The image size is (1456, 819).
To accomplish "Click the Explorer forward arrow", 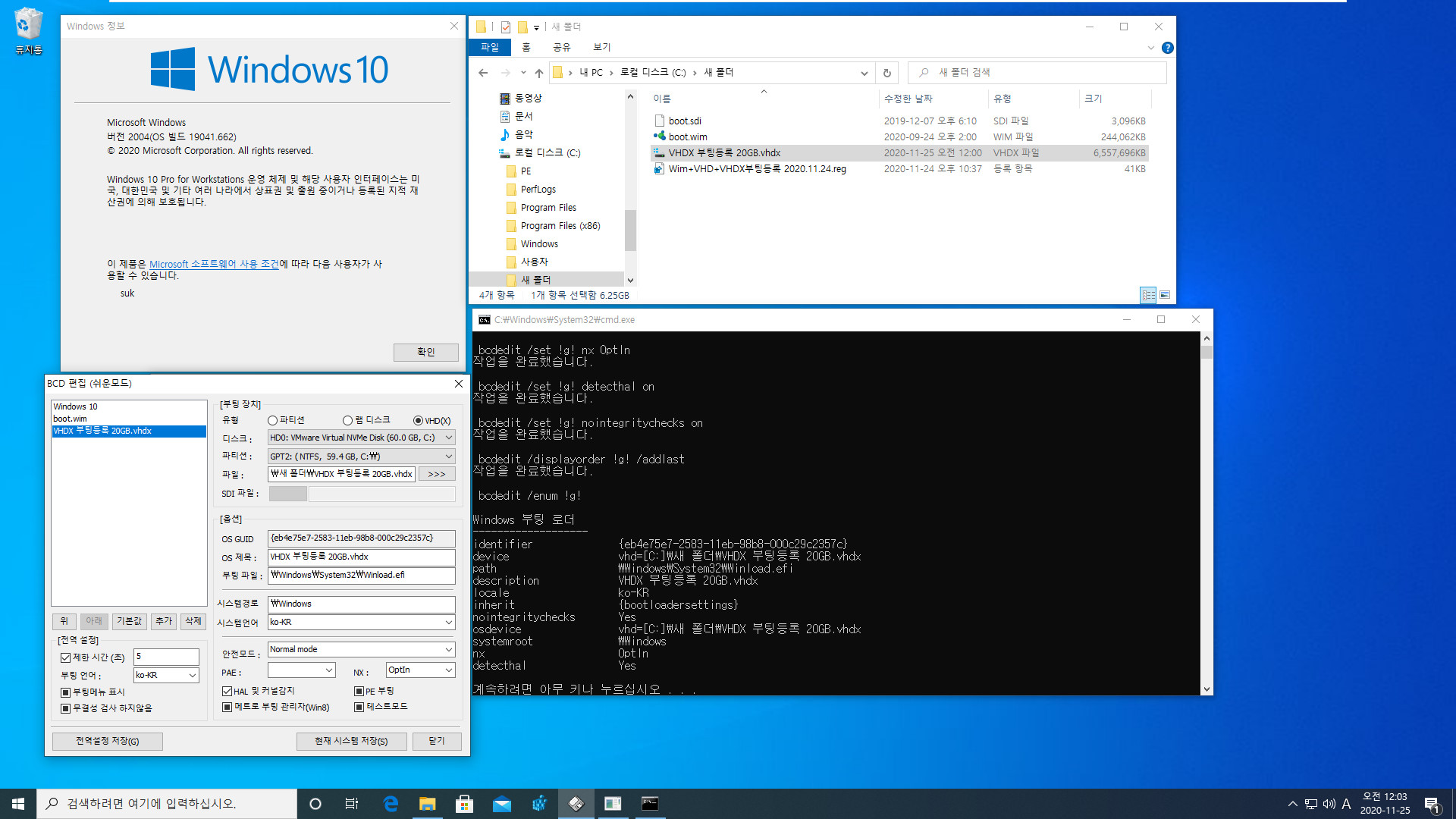I will point(505,73).
